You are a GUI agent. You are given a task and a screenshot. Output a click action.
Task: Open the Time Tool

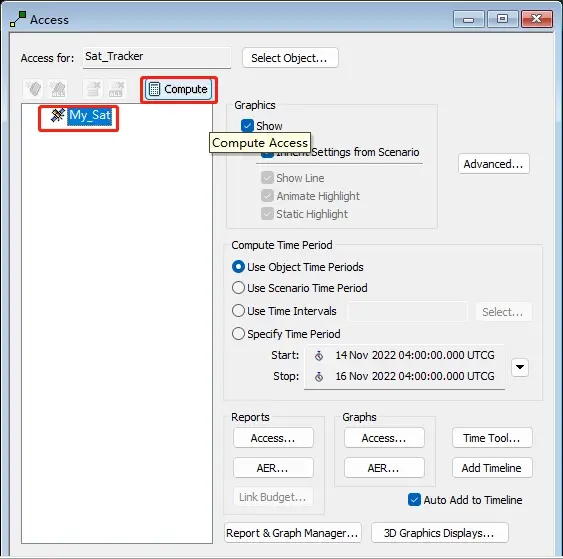492,438
